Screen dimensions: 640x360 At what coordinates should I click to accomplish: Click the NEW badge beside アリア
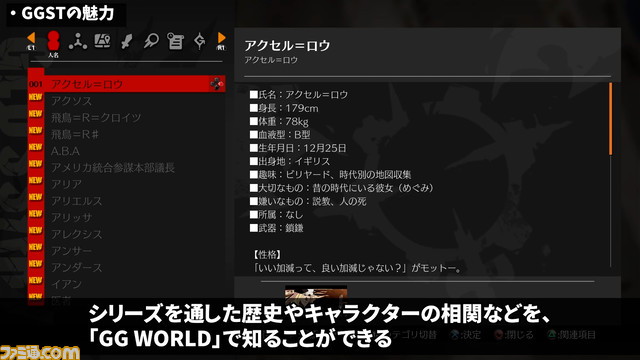pos(36,180)
